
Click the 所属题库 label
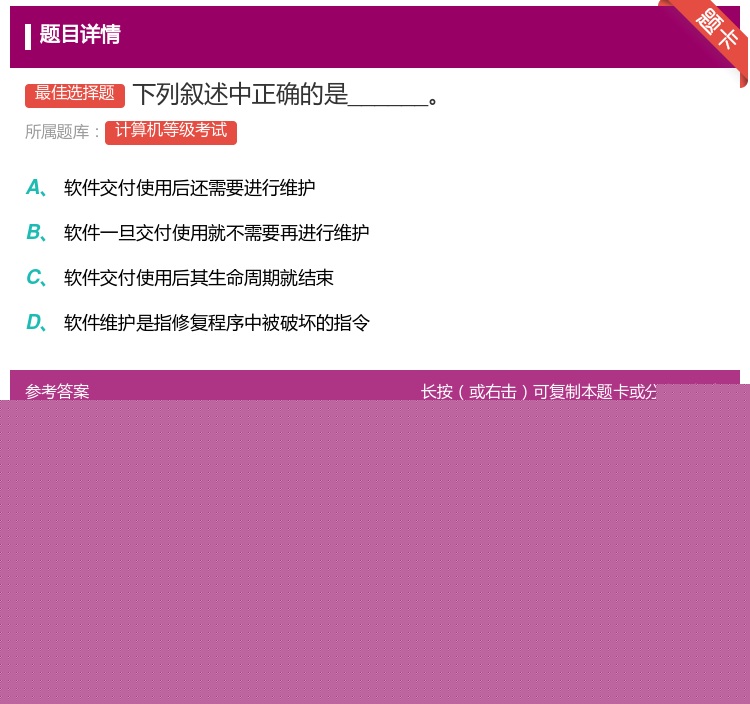tap(57, 132)
